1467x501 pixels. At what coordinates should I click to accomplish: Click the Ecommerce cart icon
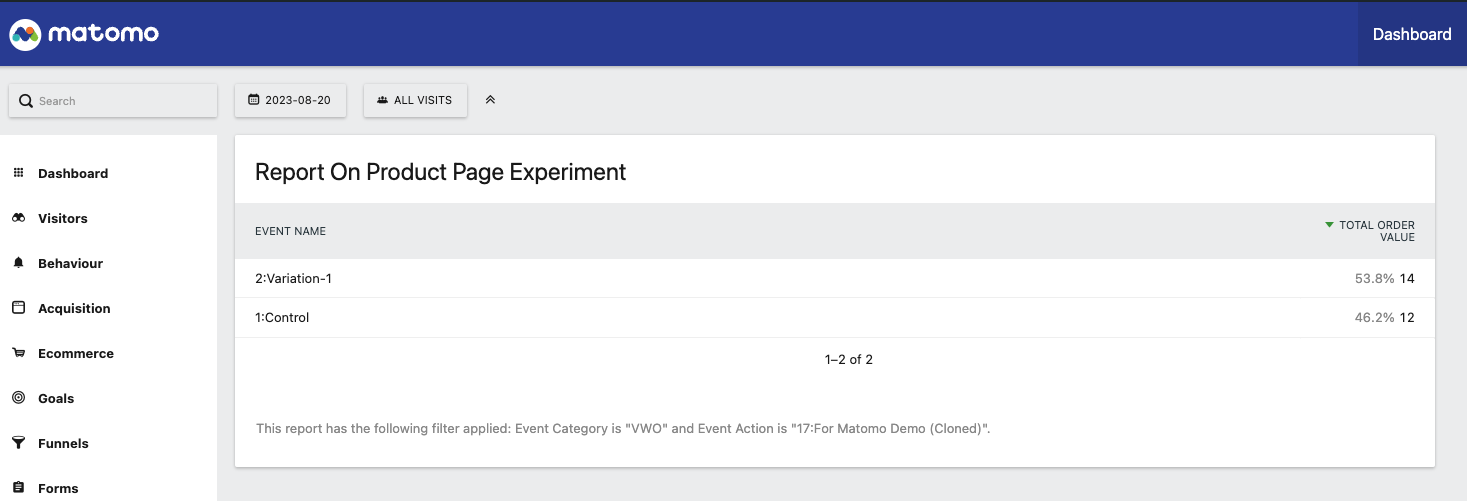[x=18, y=353]
